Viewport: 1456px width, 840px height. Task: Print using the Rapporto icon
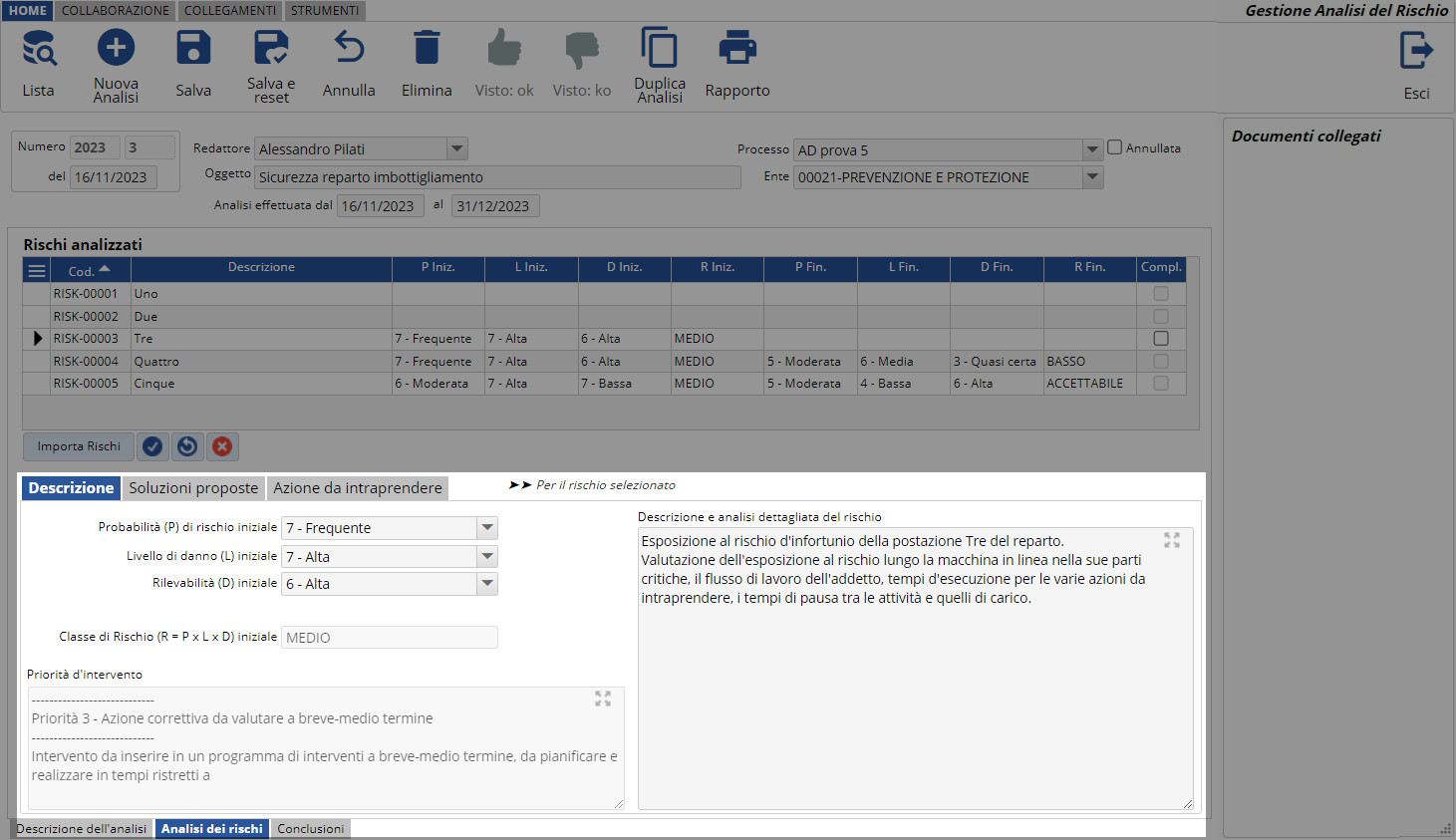tap(737, 49)
